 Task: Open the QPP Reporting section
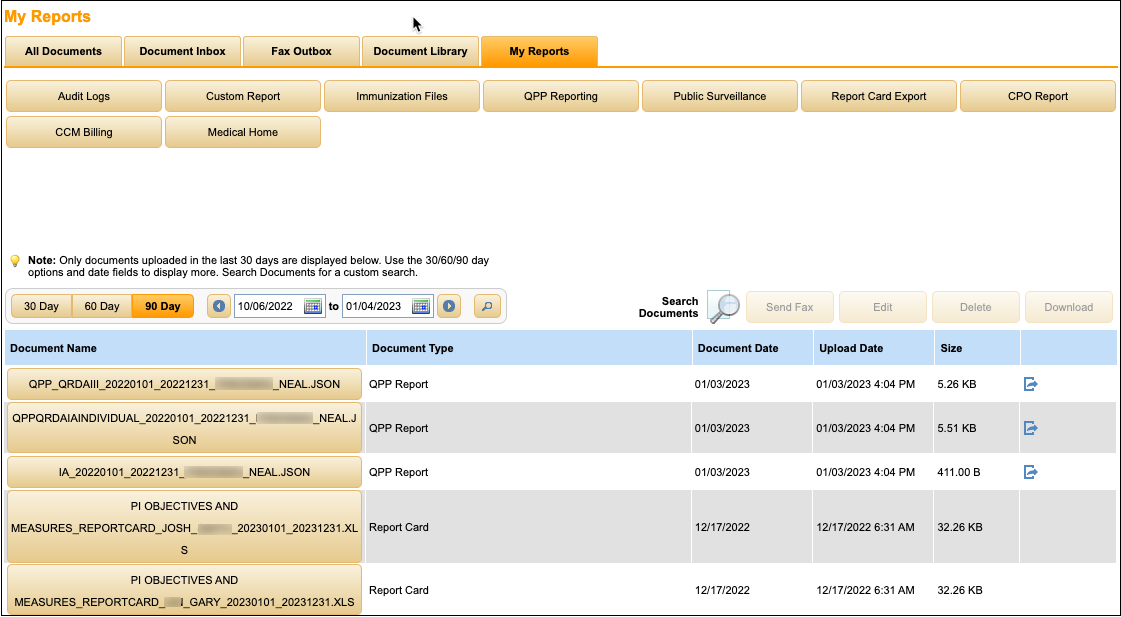tap(560, 96)
